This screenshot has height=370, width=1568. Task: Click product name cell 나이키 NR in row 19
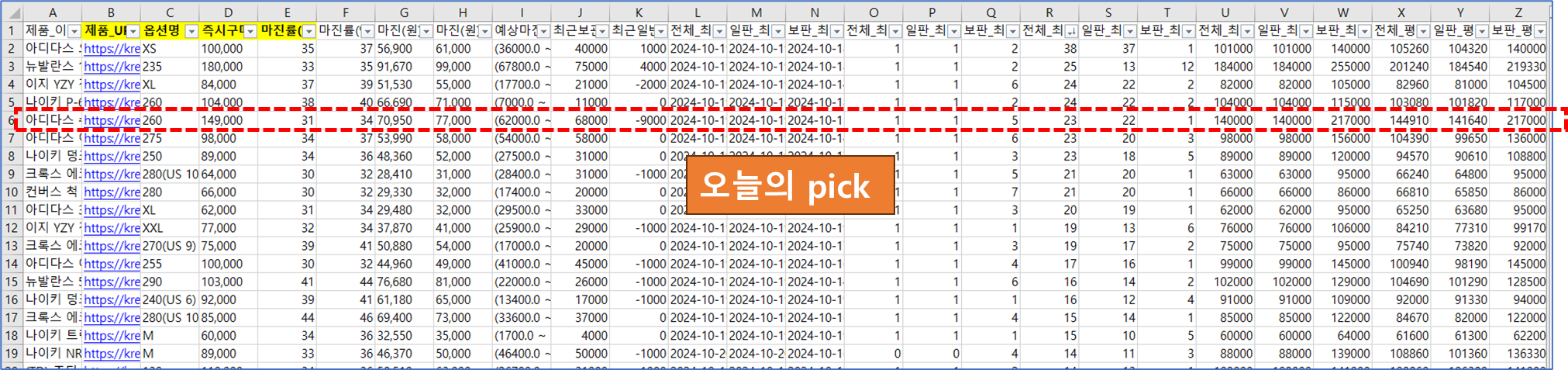click(52, 354)
